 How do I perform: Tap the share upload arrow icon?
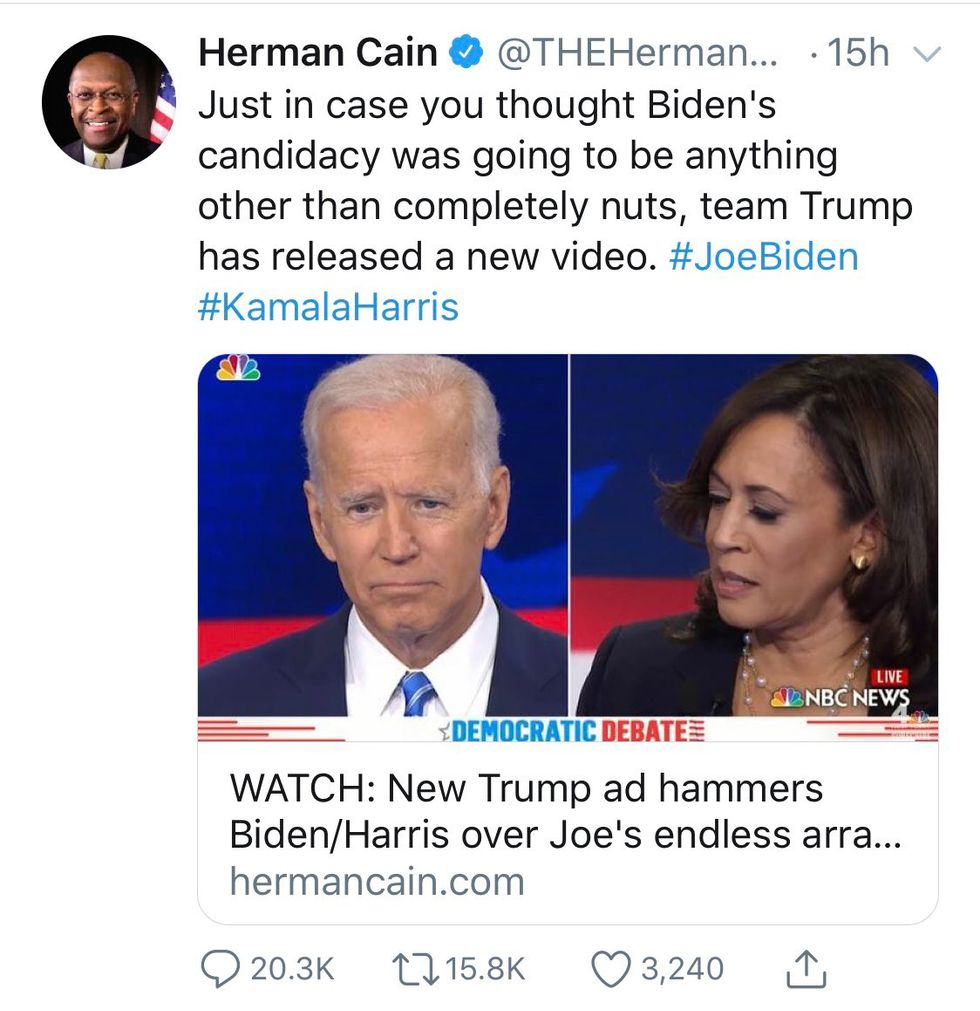[803, 967]
